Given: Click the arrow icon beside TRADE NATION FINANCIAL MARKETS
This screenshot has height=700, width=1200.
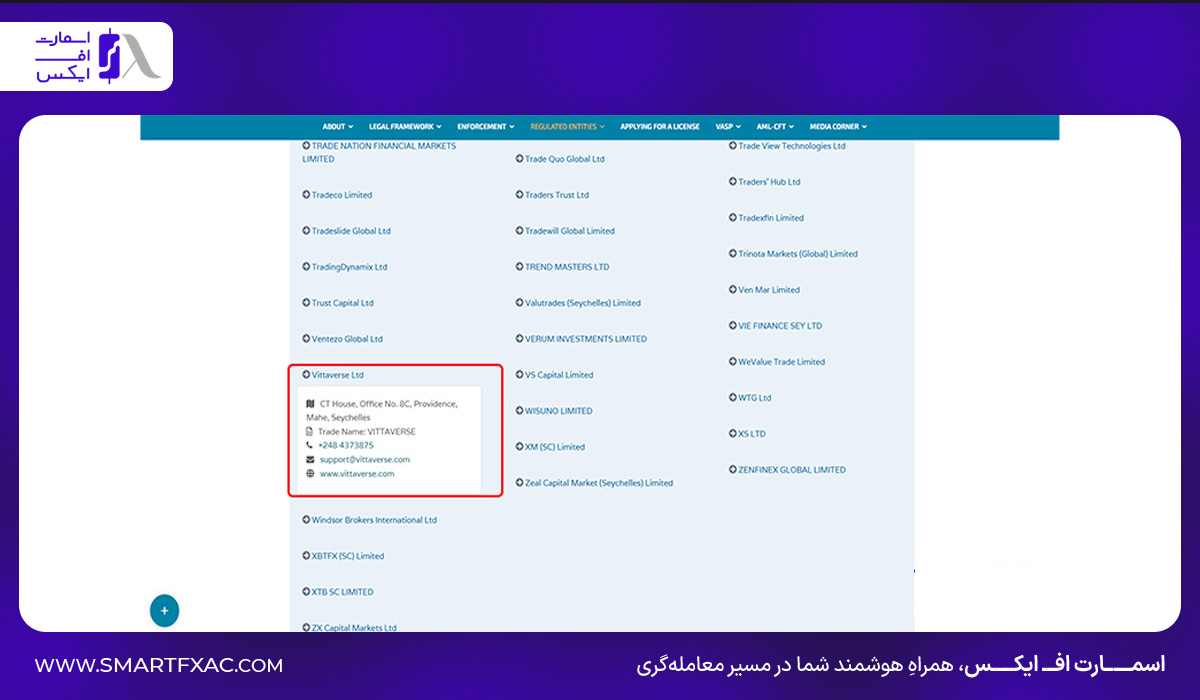Looking at the screenshot, I should 306,146.
